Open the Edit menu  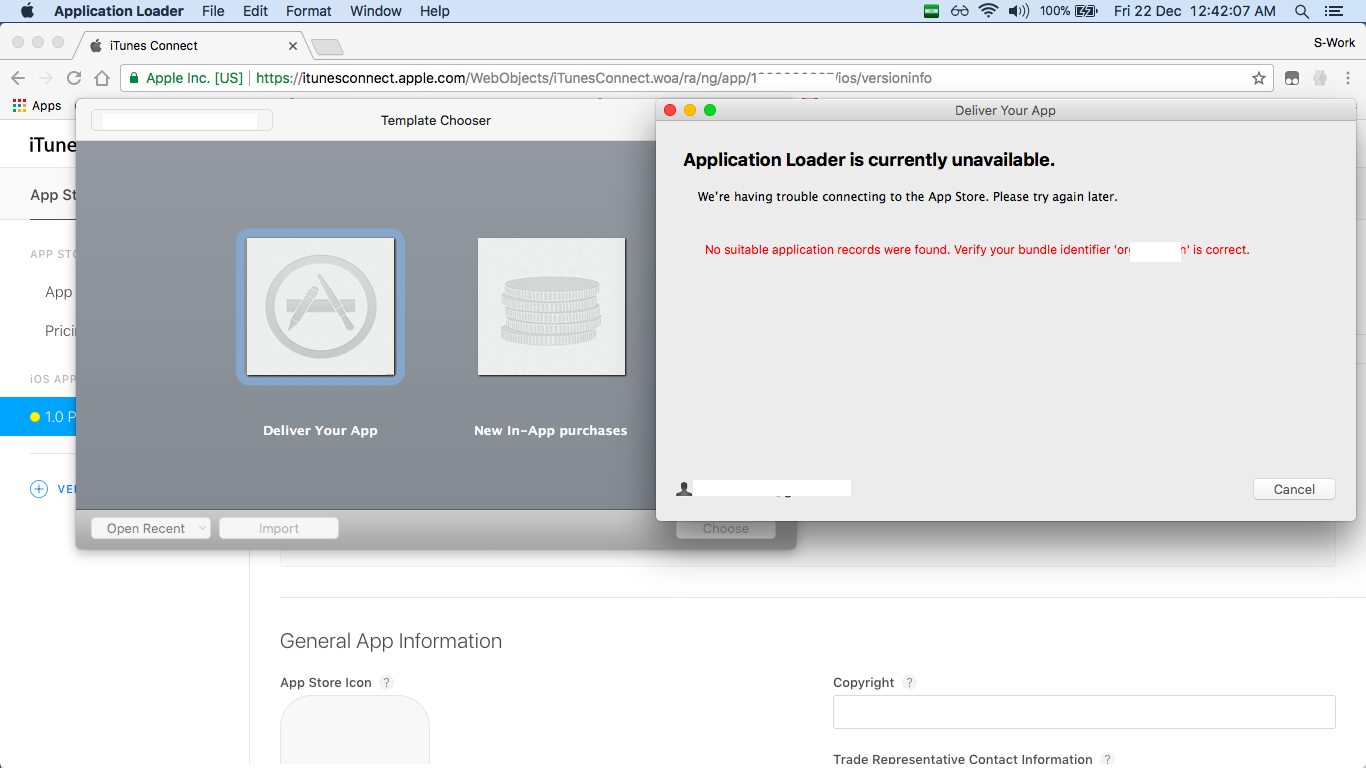point(256,11)
